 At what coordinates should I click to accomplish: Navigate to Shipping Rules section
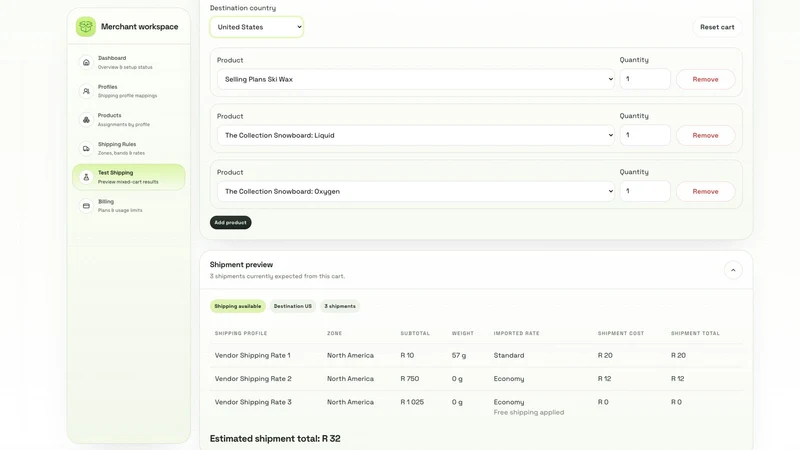129,148
